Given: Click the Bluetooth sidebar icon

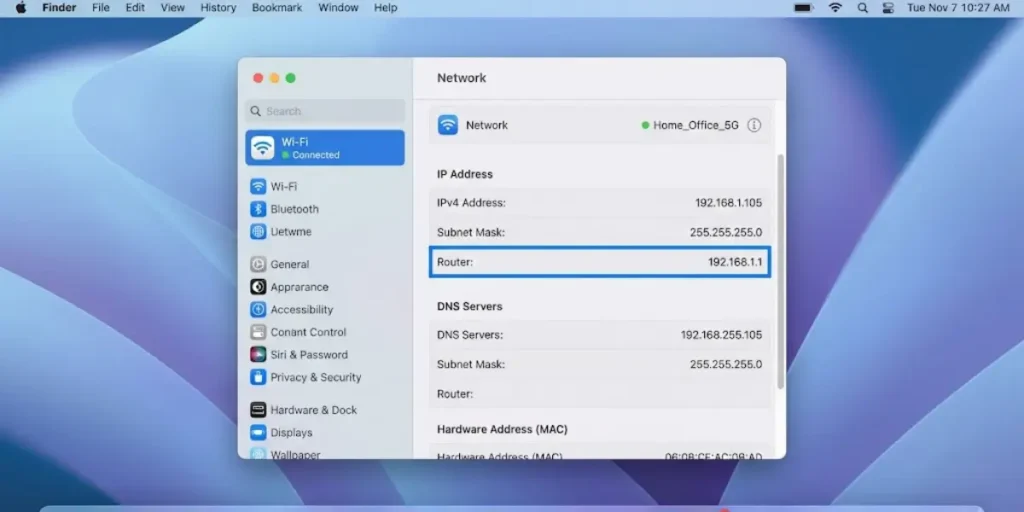Looking at the screenshot, I should (x=258, y=209).
